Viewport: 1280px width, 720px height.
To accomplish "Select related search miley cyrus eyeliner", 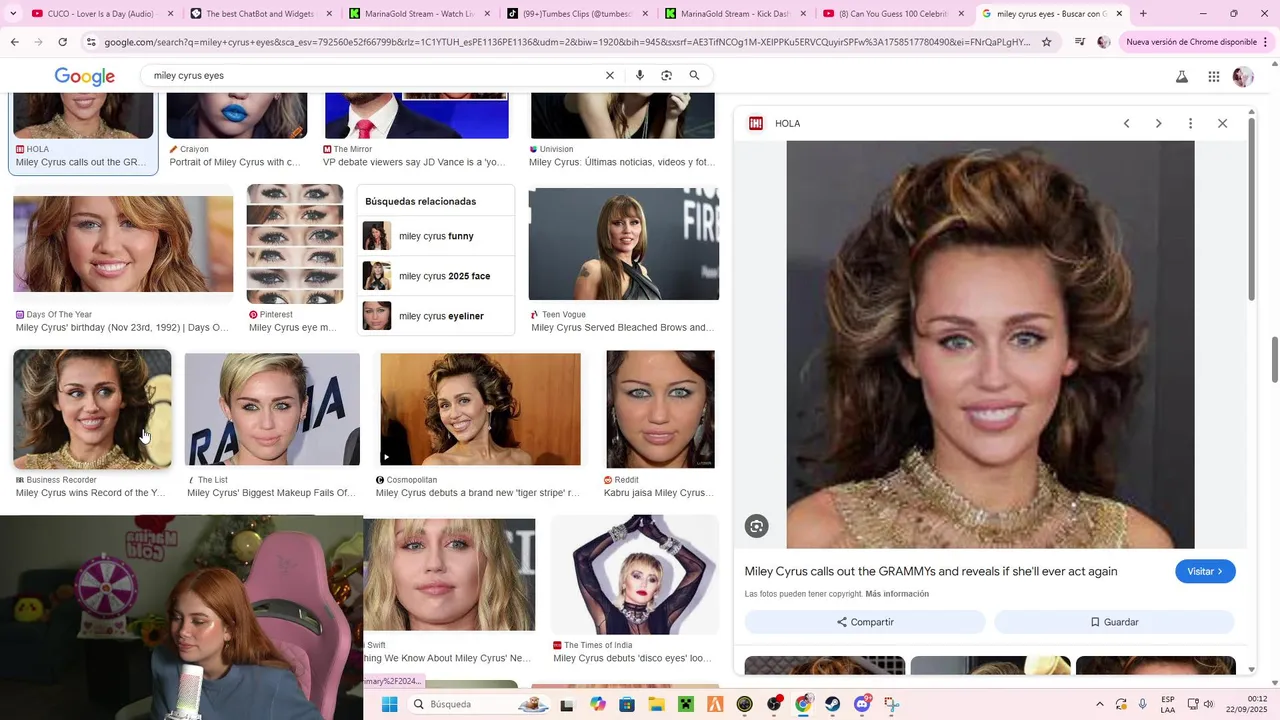I will [x=436, y=316].
